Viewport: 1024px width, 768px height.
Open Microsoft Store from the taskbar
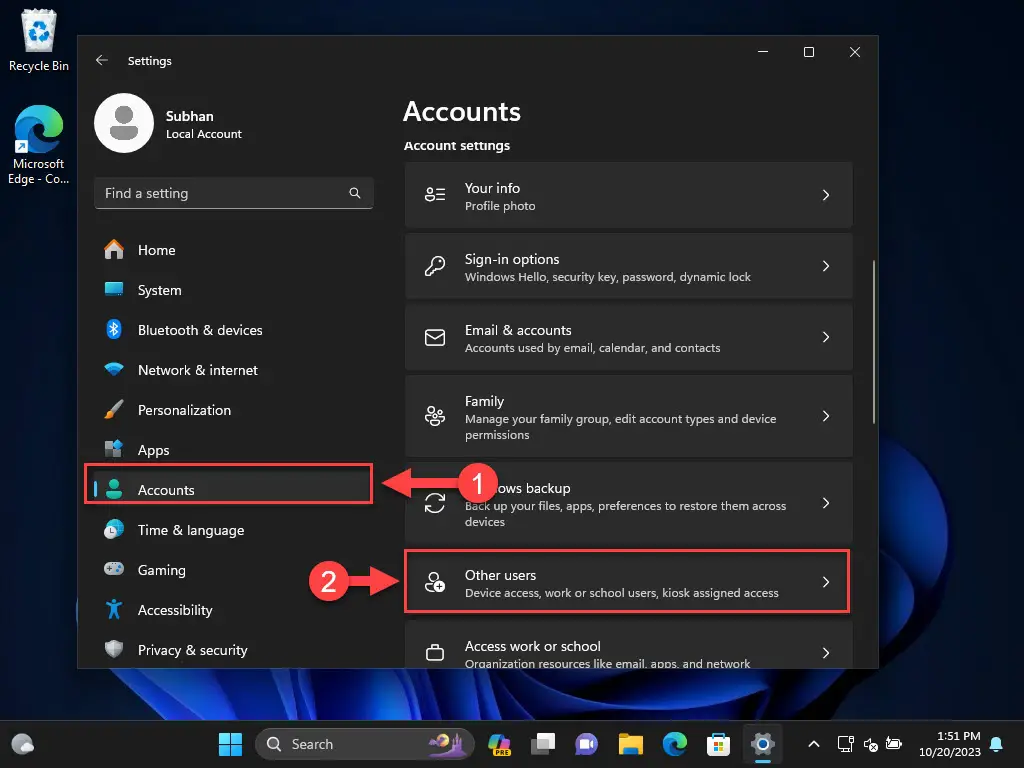(718, 744)
